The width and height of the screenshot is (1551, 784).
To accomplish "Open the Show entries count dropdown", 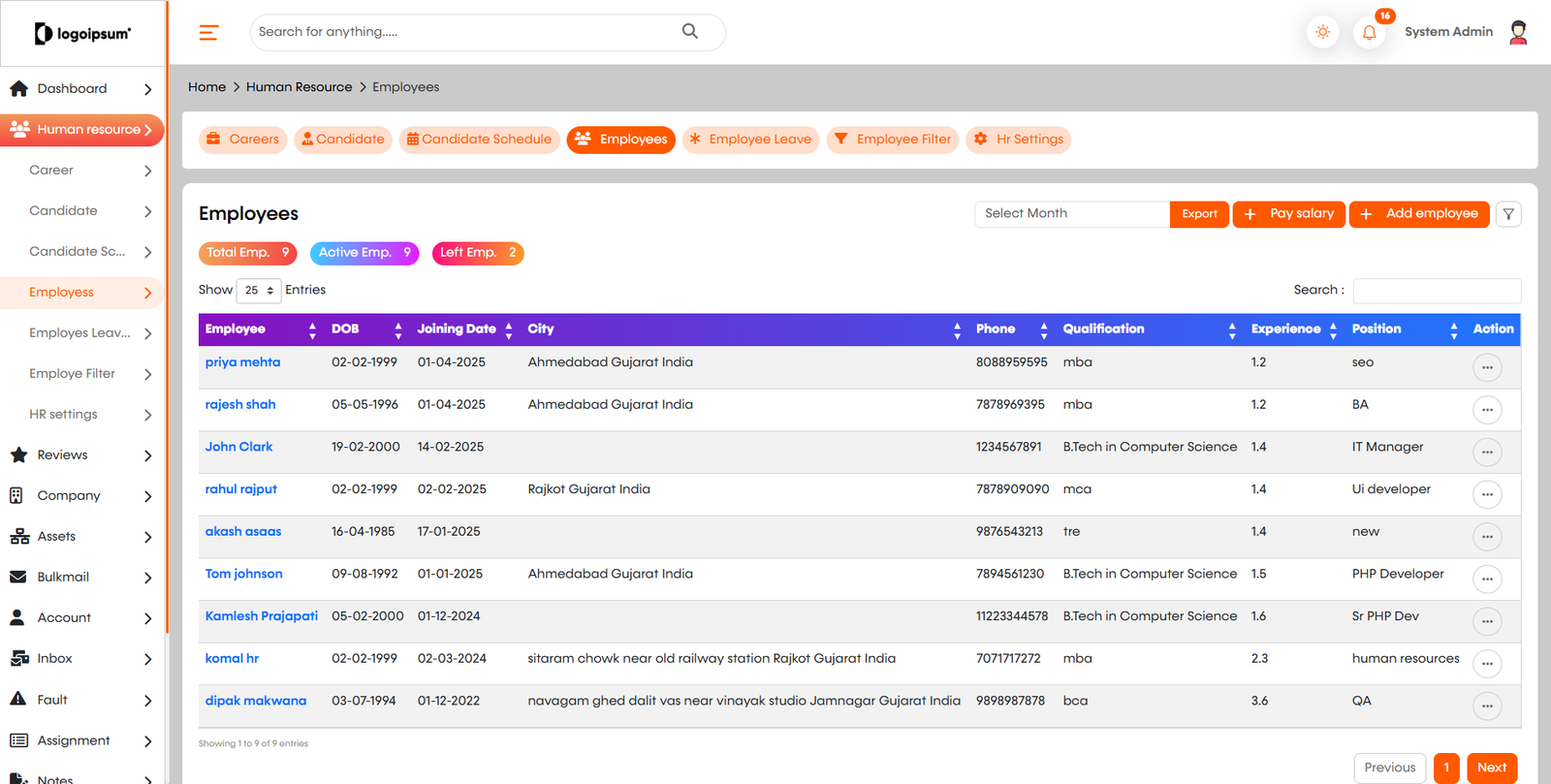I will pyautogui.click(x=259, y=290).
